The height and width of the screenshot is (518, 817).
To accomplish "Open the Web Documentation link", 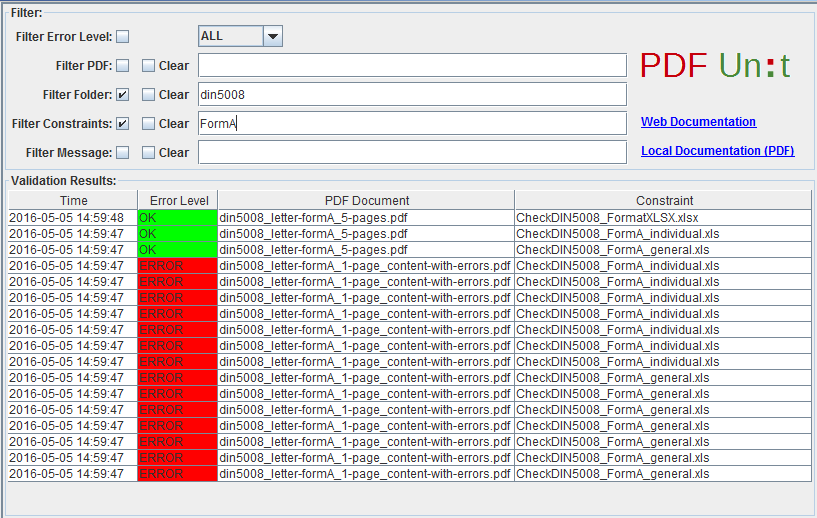I will click(698, 122).
